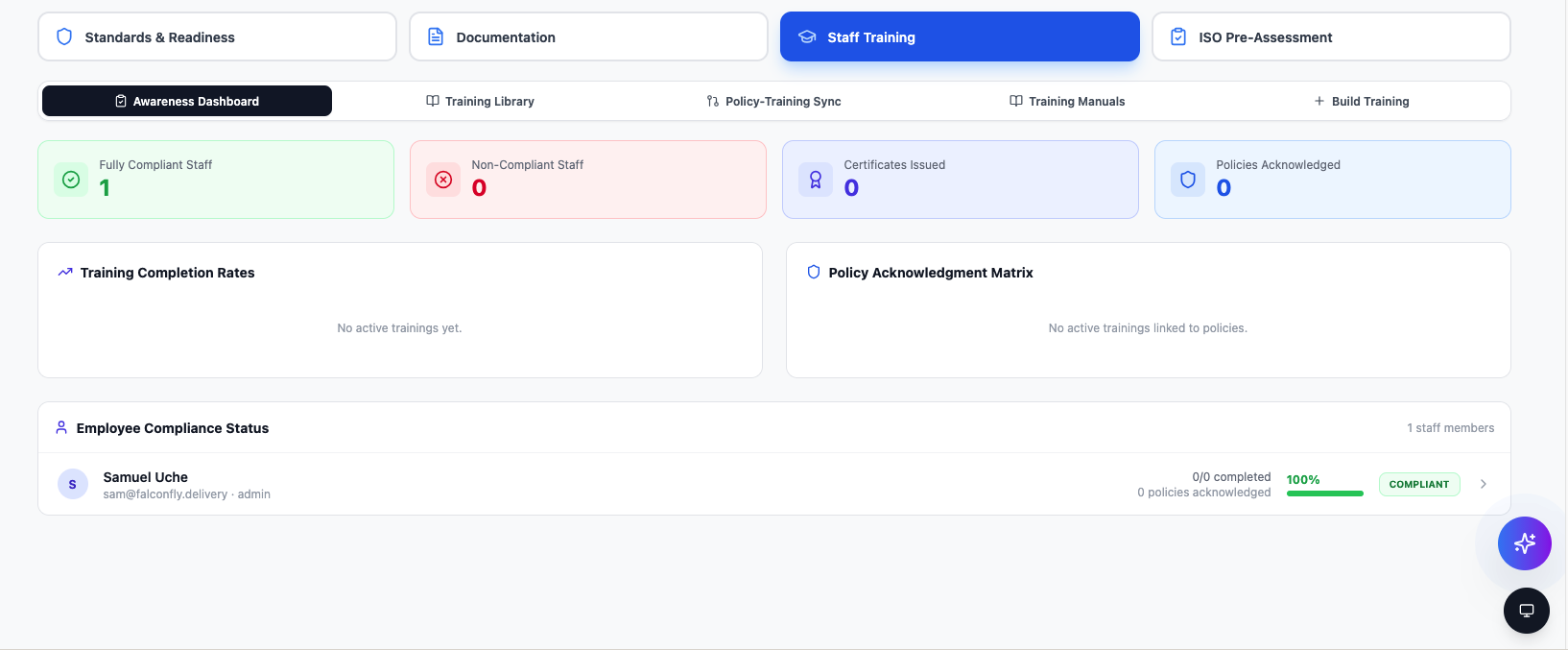Screen dimensions: 1568x650
Task: Click the Non-Compliant Staff label
Action: [x=528, y=165]
